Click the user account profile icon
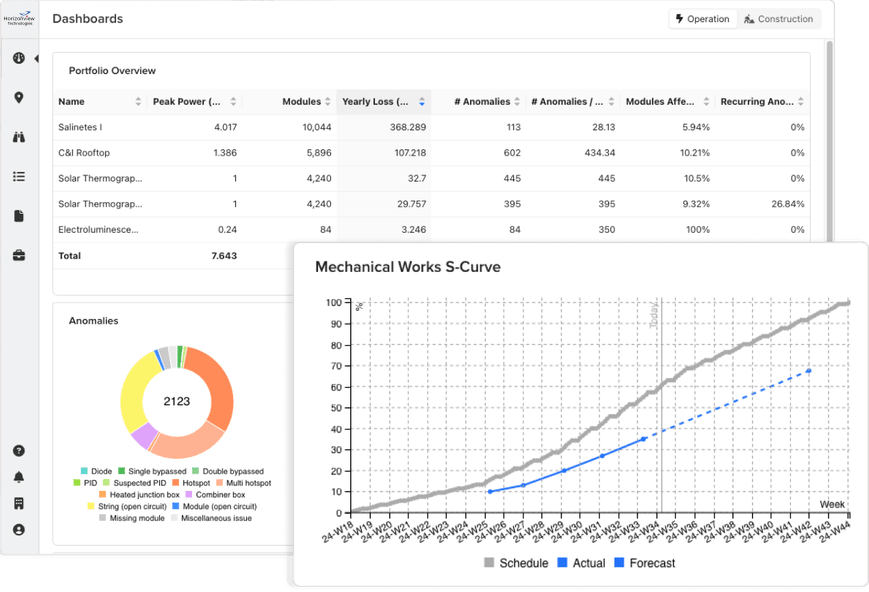 click(x=19, y=530)
